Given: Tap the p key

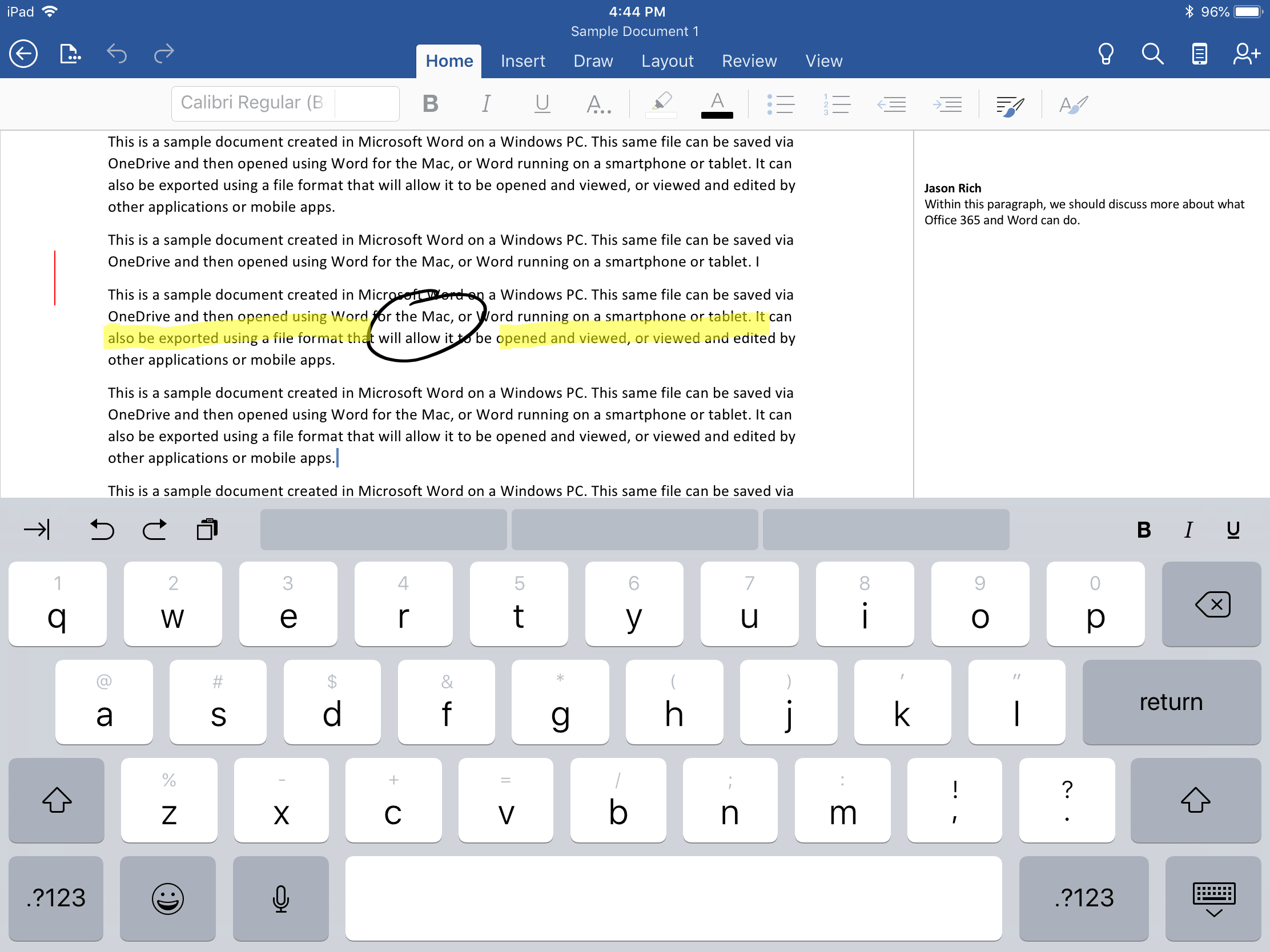Looking at the screenshot, I should pyautogui.click(x=1095, y=604).
